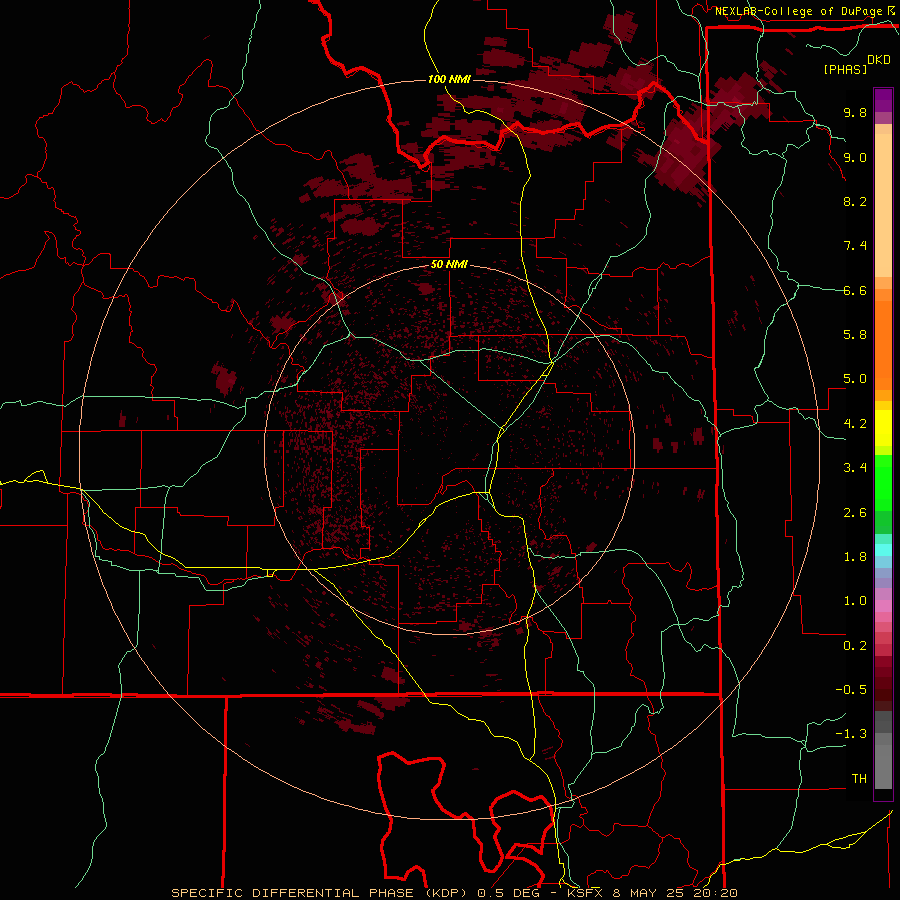The image size is (900, 900).
Task: Select the 100 NMI range ring label
Action: [x=449, y=79]
